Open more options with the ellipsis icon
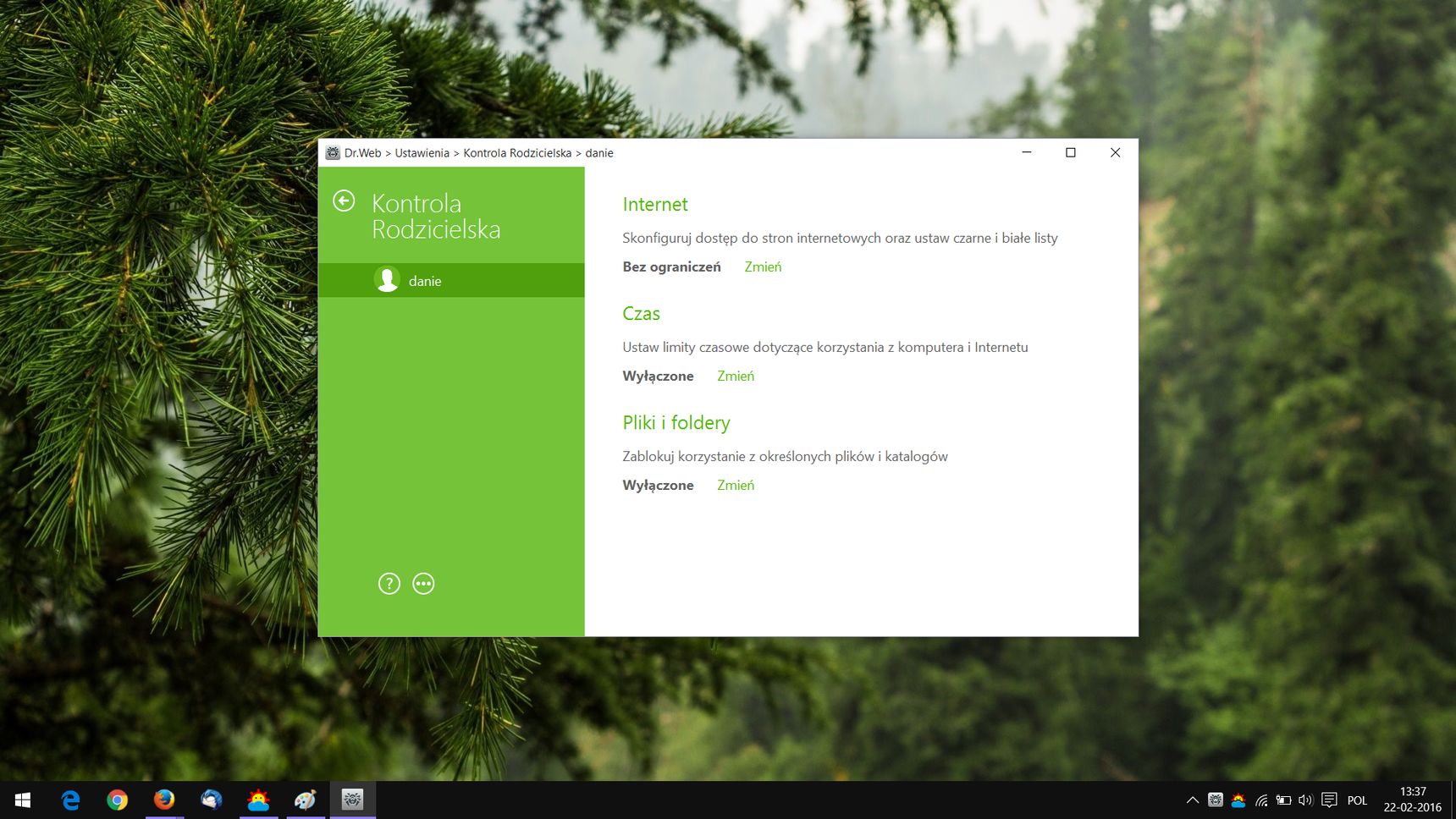The height and width of the screenshot is (819, 1456). point(423,584)
